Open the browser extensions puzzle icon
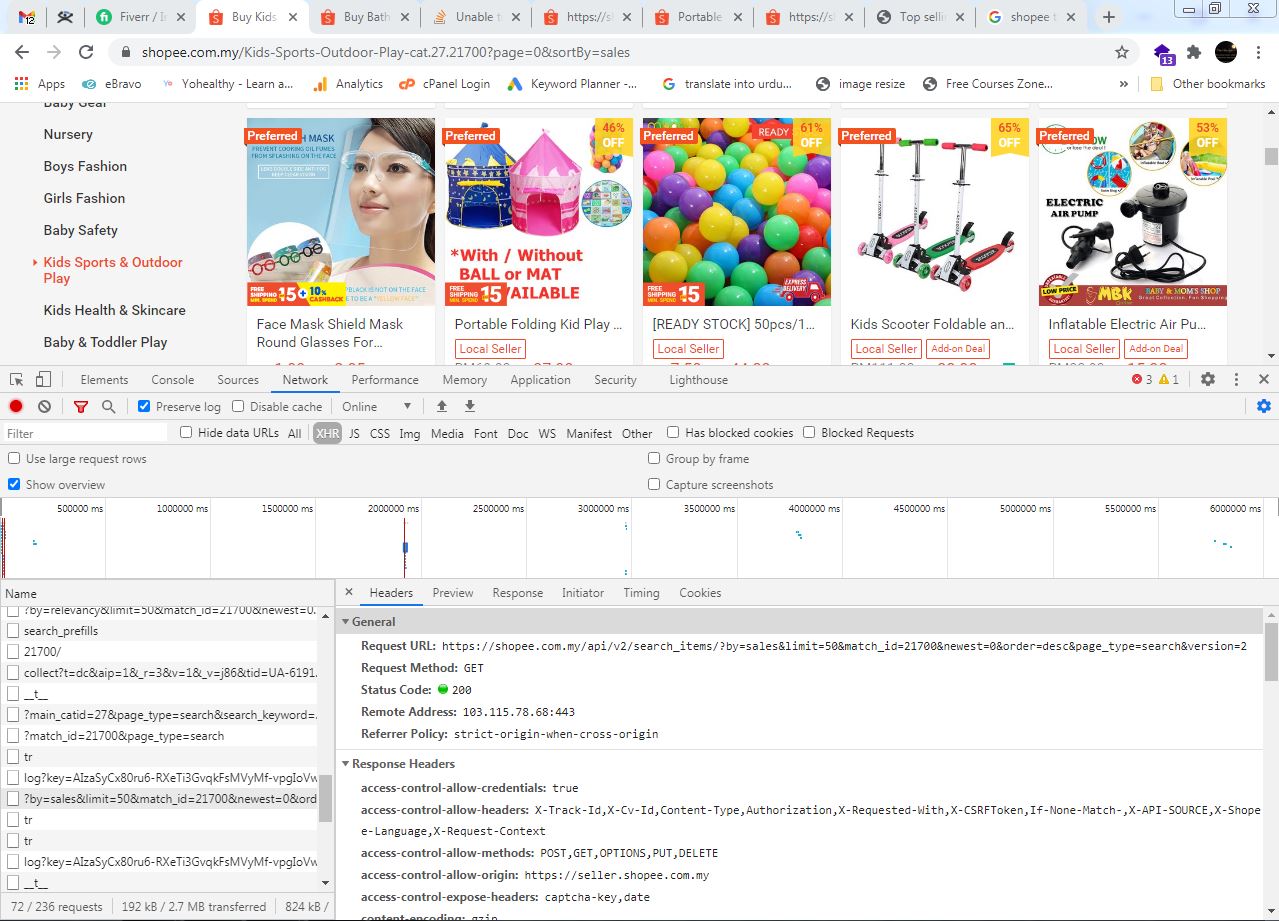The image size is (1279, 921). tap(1193, 52)
